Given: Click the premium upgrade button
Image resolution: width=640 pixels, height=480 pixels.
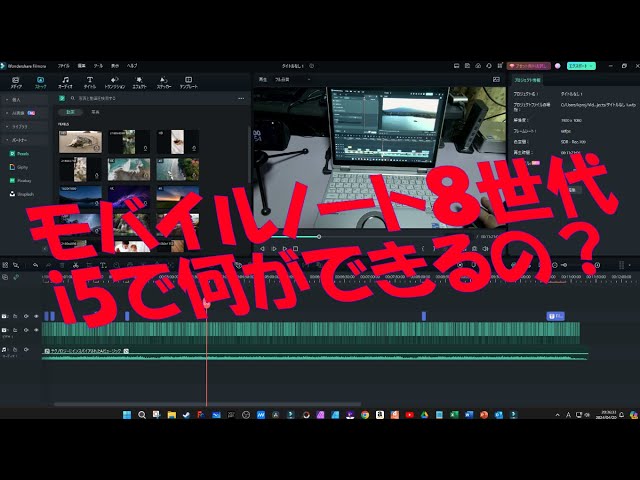Looking at the screenshot, I should coord(529,66).
